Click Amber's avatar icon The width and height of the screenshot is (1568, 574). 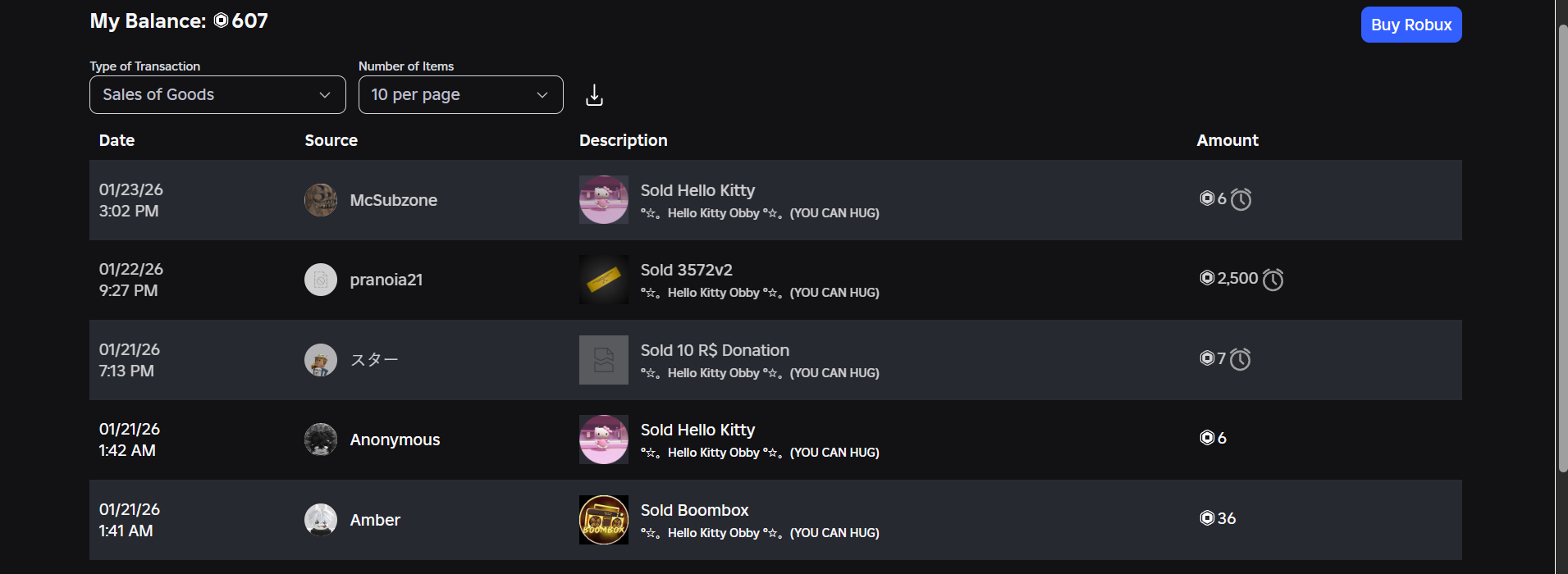tap(321, 520)
